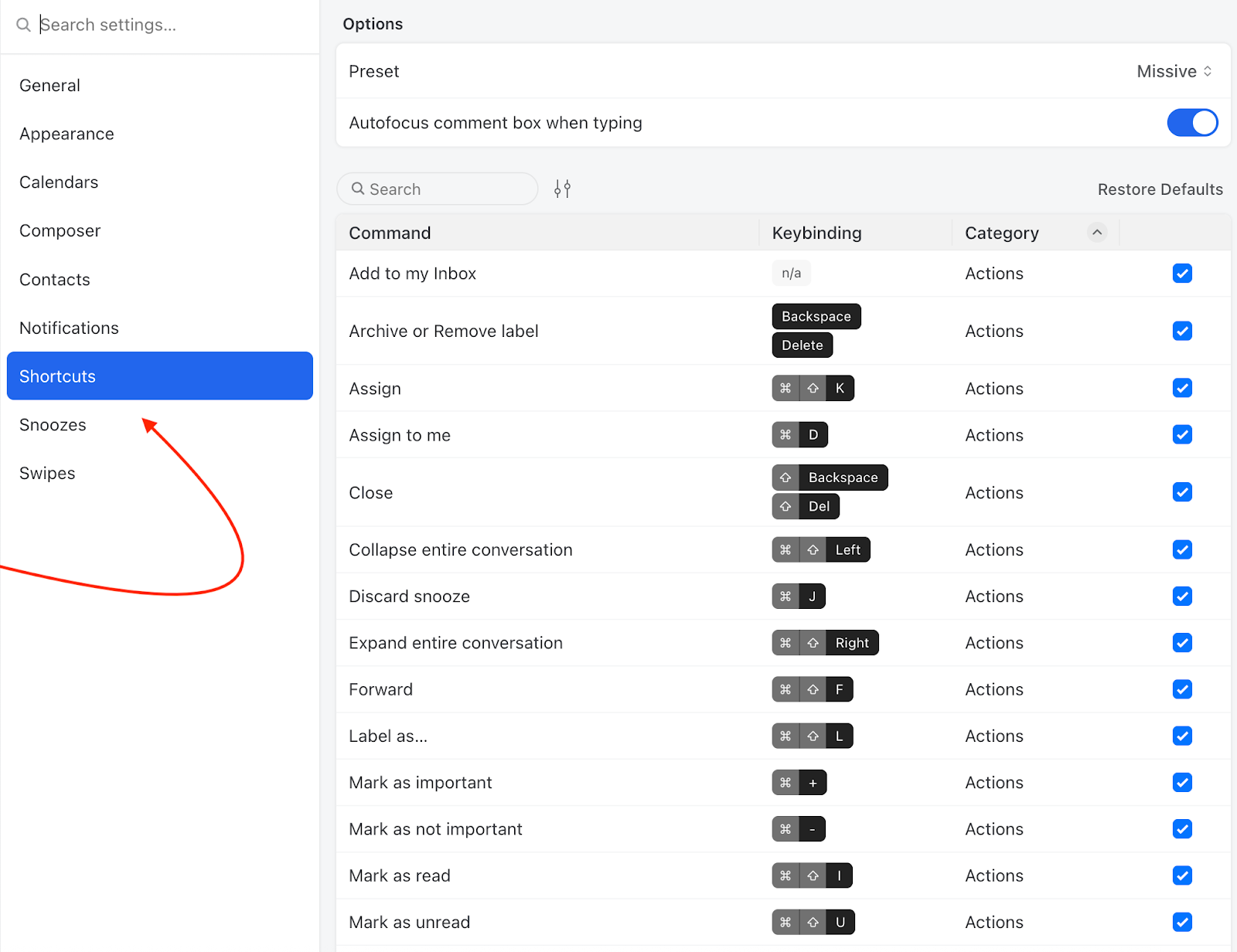
Task: Go to Notifications settings
Action: tap(69, 328)
